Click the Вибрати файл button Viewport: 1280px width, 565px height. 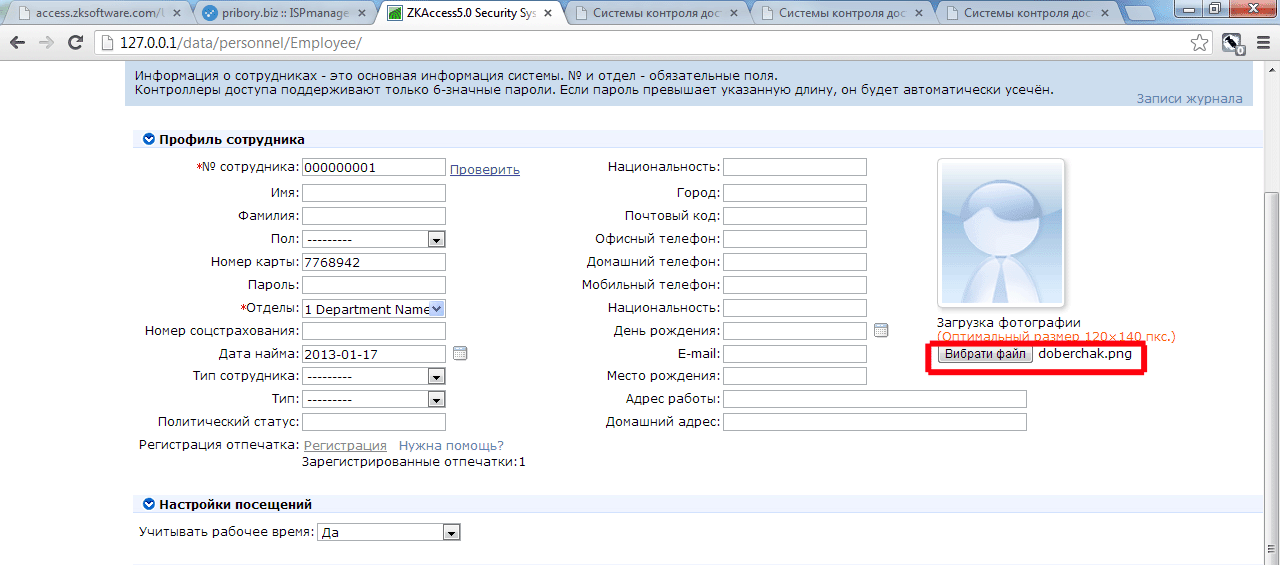985,354
